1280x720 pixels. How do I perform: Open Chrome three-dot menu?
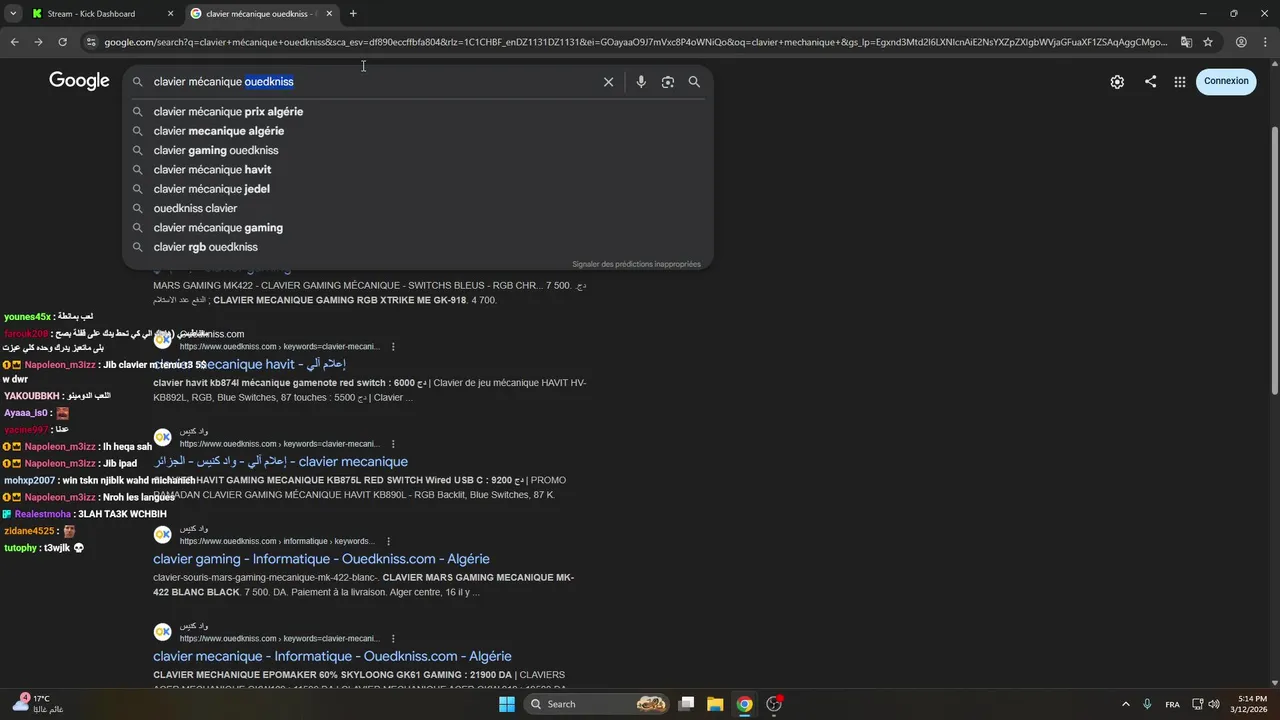[1265, 42]
